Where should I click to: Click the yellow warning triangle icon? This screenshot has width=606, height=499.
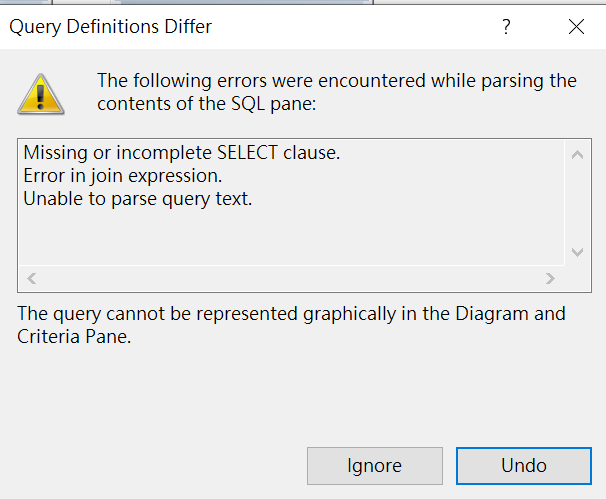pos(41,93)
